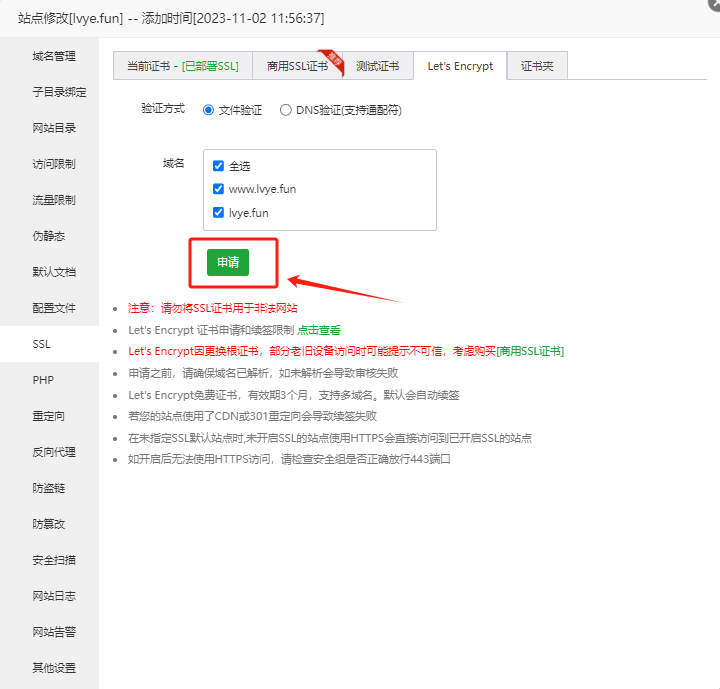Open the [商用SSL证书] link in warning

click(x=530, y=351)
